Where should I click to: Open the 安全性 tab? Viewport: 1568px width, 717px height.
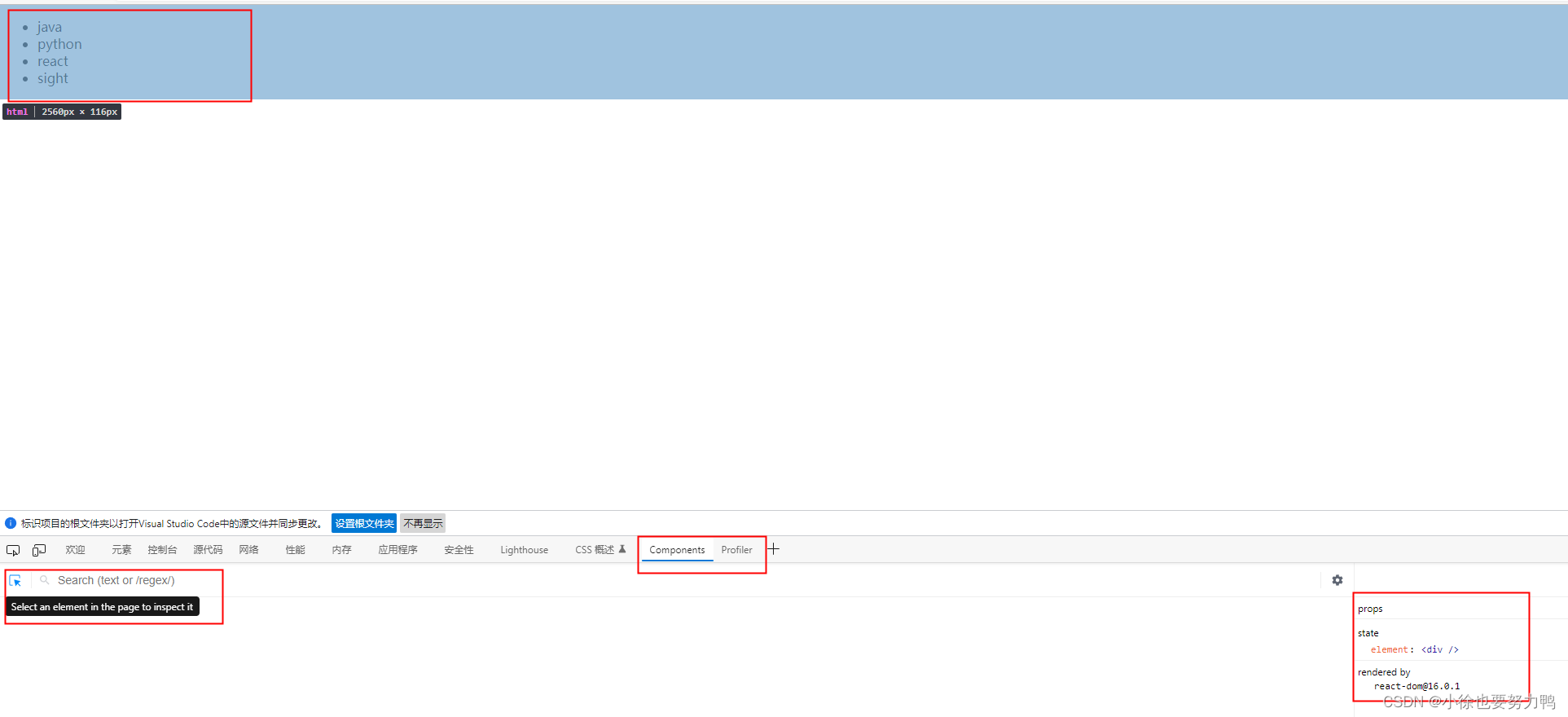pos(459,550)
